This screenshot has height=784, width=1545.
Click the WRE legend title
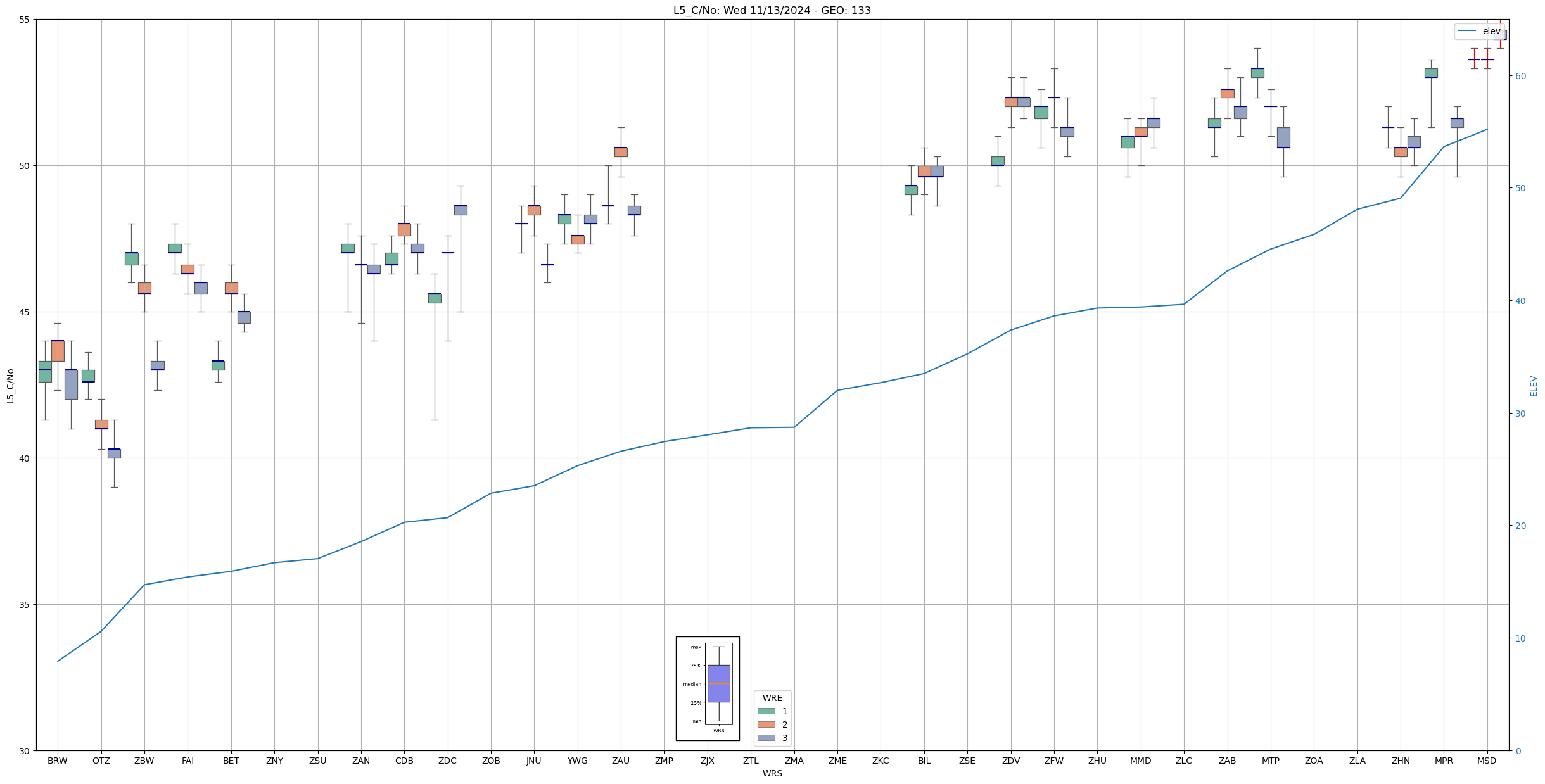(772, 698)
